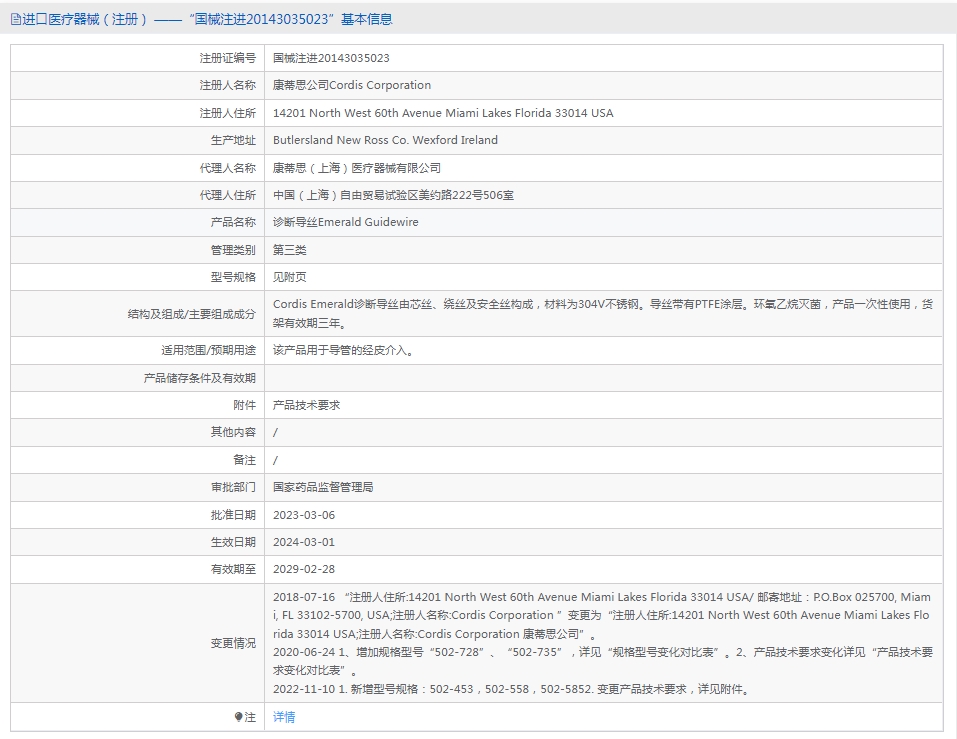Open the 详情 details link
Viewport: 957px width, 739px height.
click(284, 717)
